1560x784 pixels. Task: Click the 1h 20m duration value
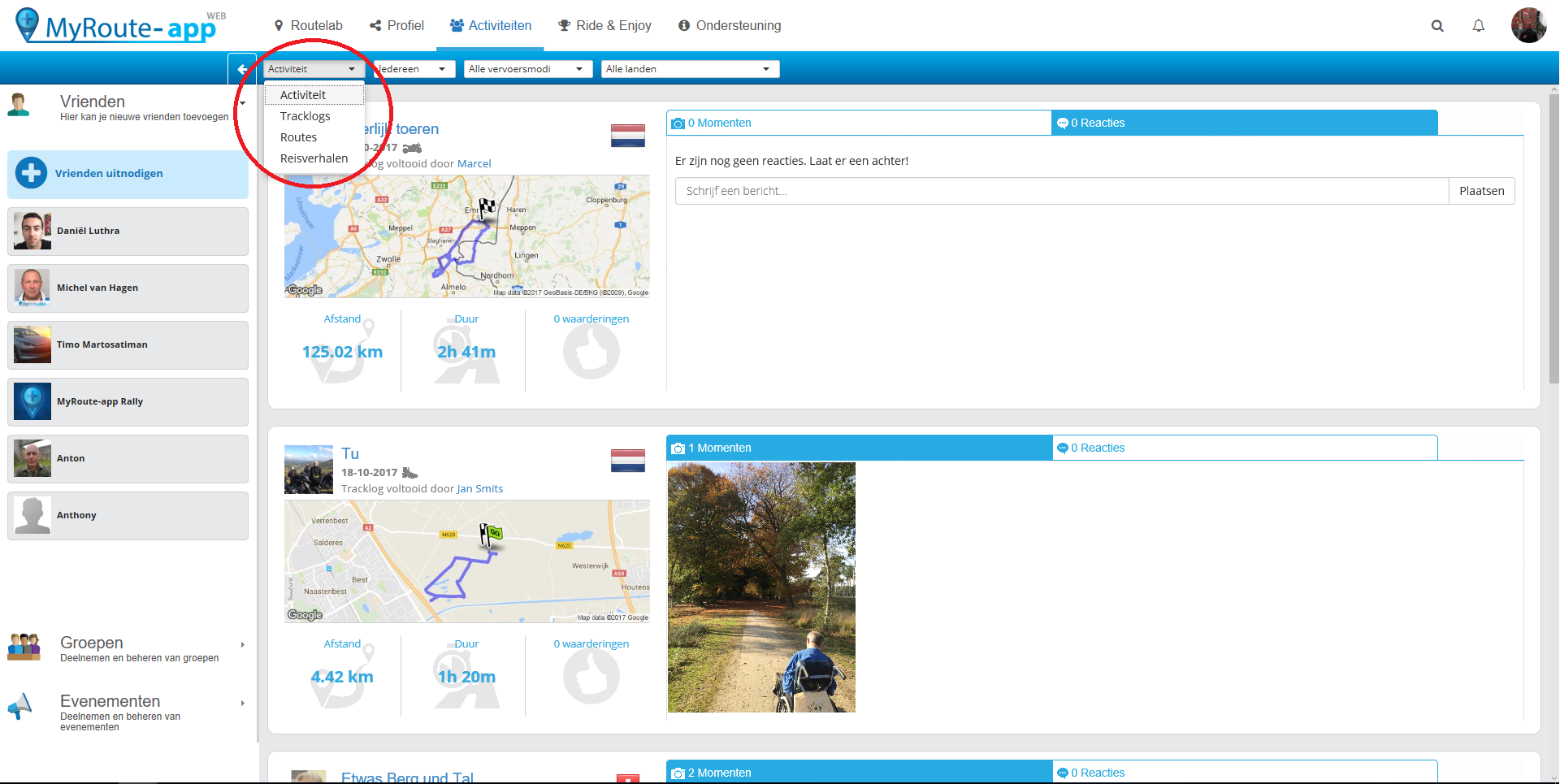(x=466, y=677)
